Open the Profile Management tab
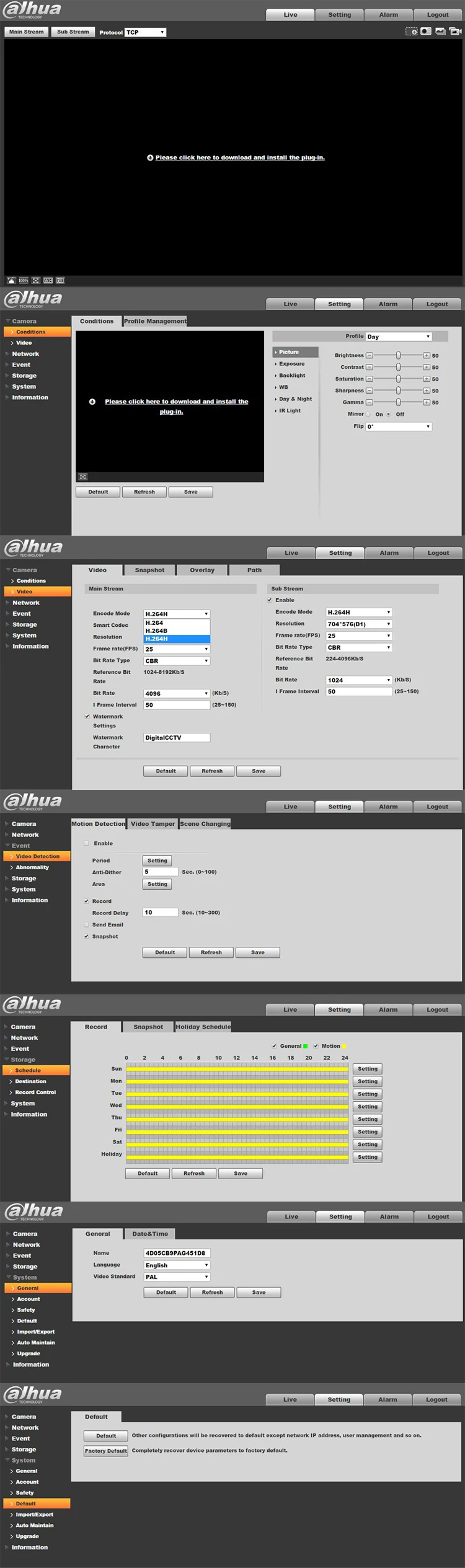The height and width of the screenshot is (1568, 465). (x=155, y=321)
